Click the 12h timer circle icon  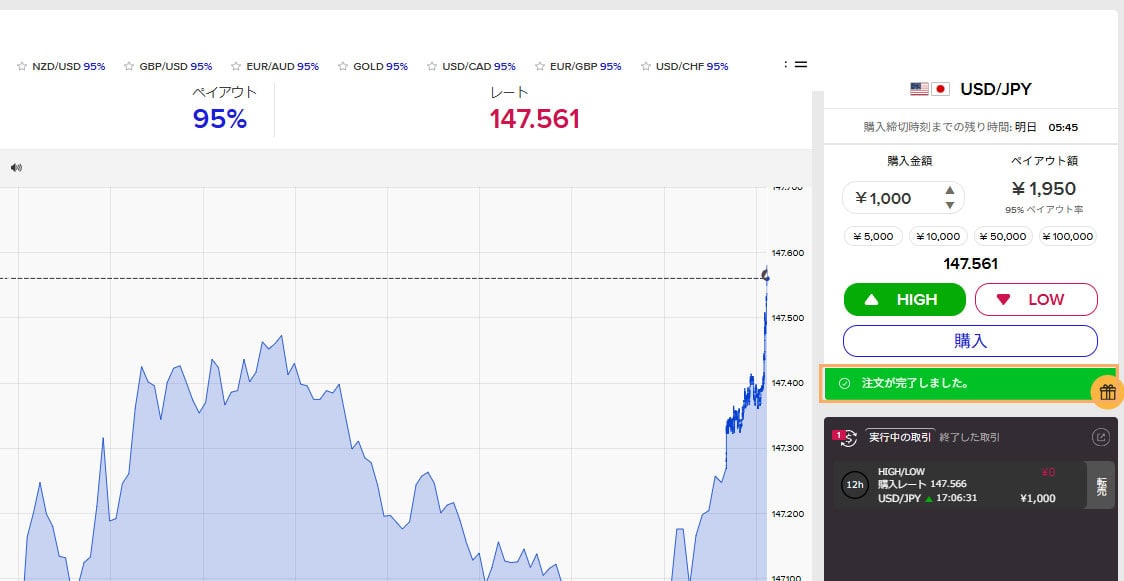pos(854,485)
